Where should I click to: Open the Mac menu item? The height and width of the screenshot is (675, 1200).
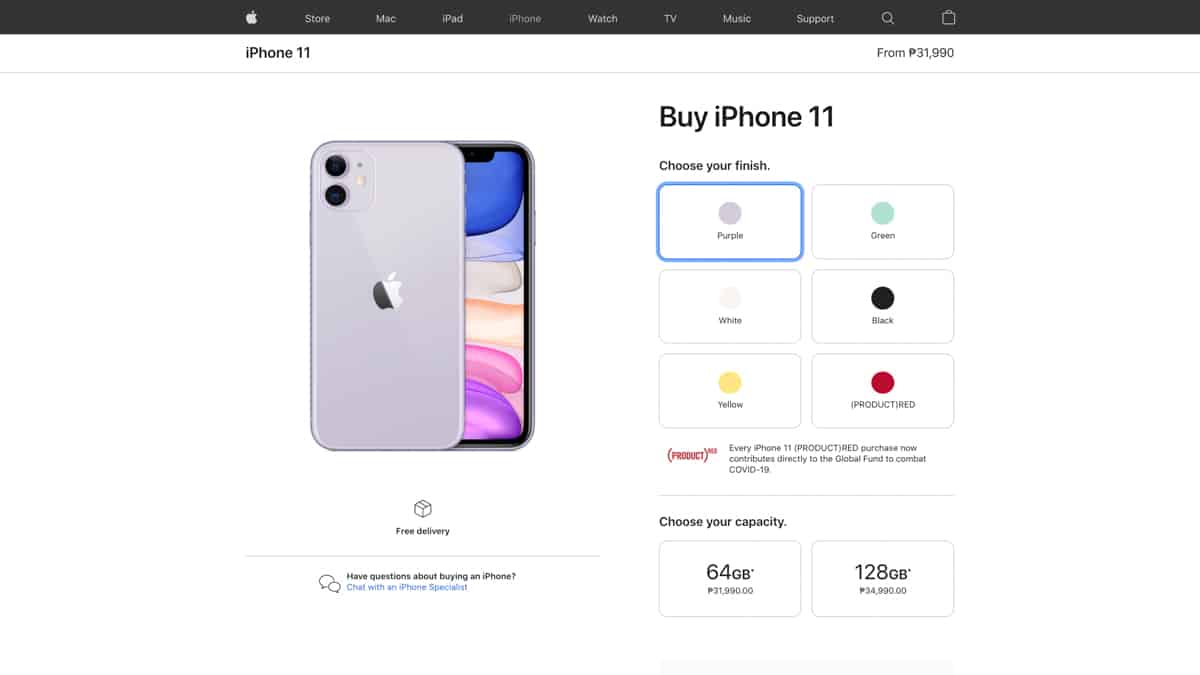click(x=386, y=18)
